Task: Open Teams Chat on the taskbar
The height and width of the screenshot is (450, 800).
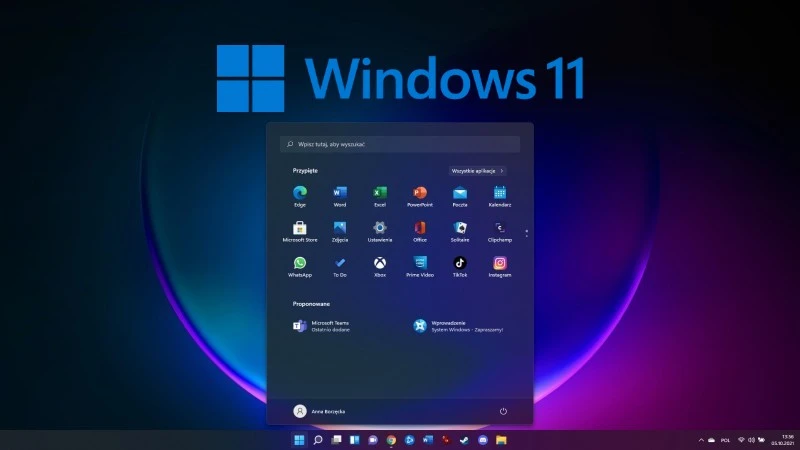Action: 373,440
